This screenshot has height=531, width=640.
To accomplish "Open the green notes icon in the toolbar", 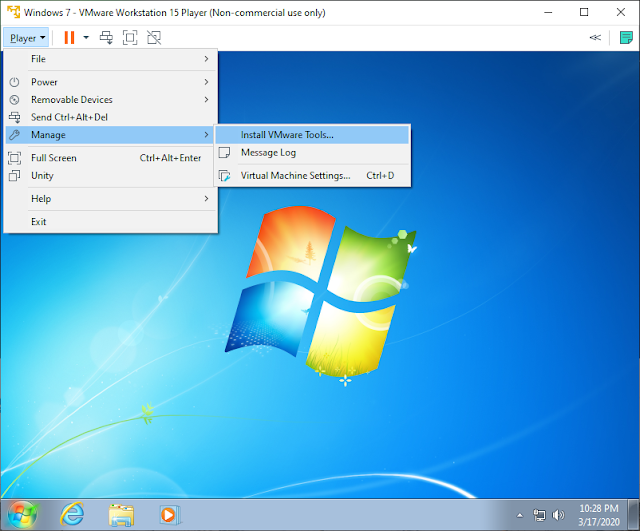I will point(626,38).
